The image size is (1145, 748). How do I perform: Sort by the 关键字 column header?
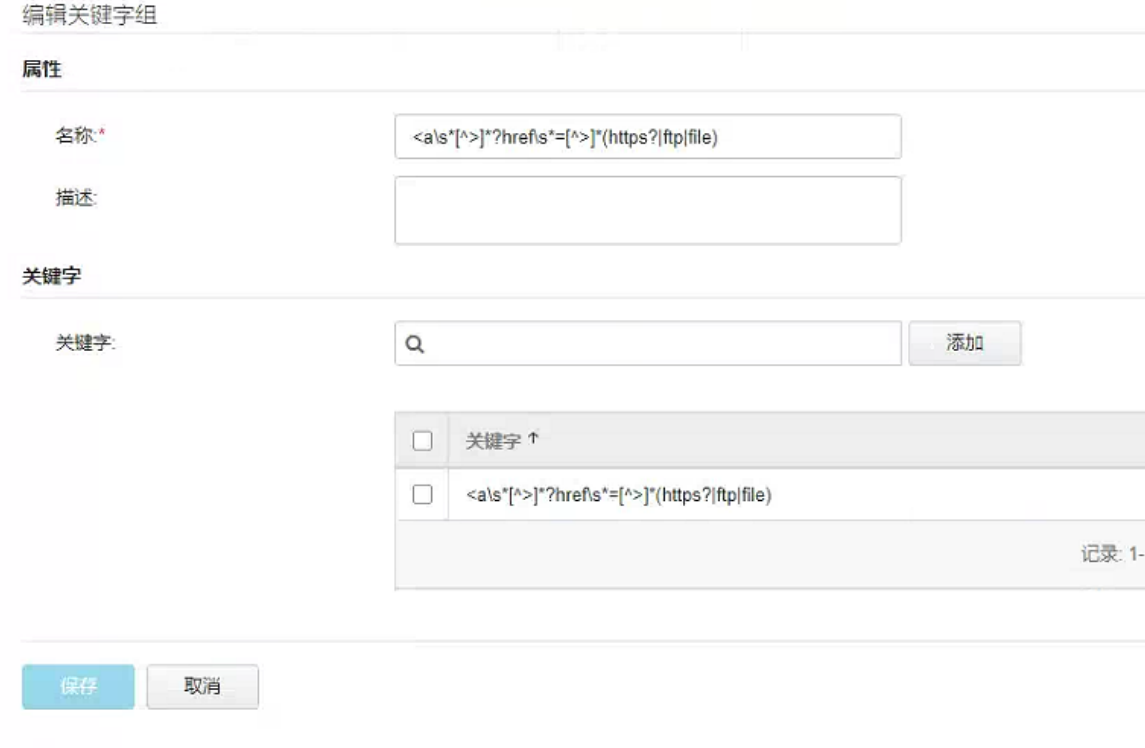point(493,441)
